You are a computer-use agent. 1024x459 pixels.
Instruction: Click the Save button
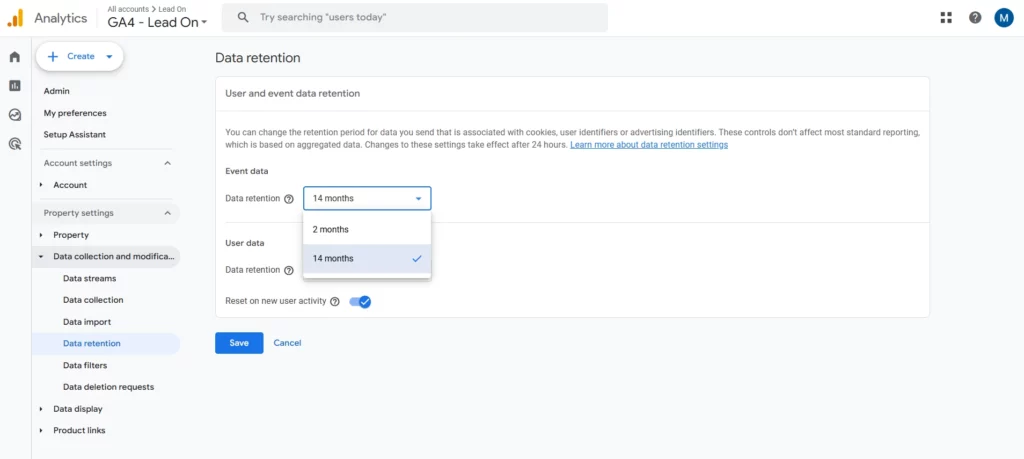(x=239, y=343)
